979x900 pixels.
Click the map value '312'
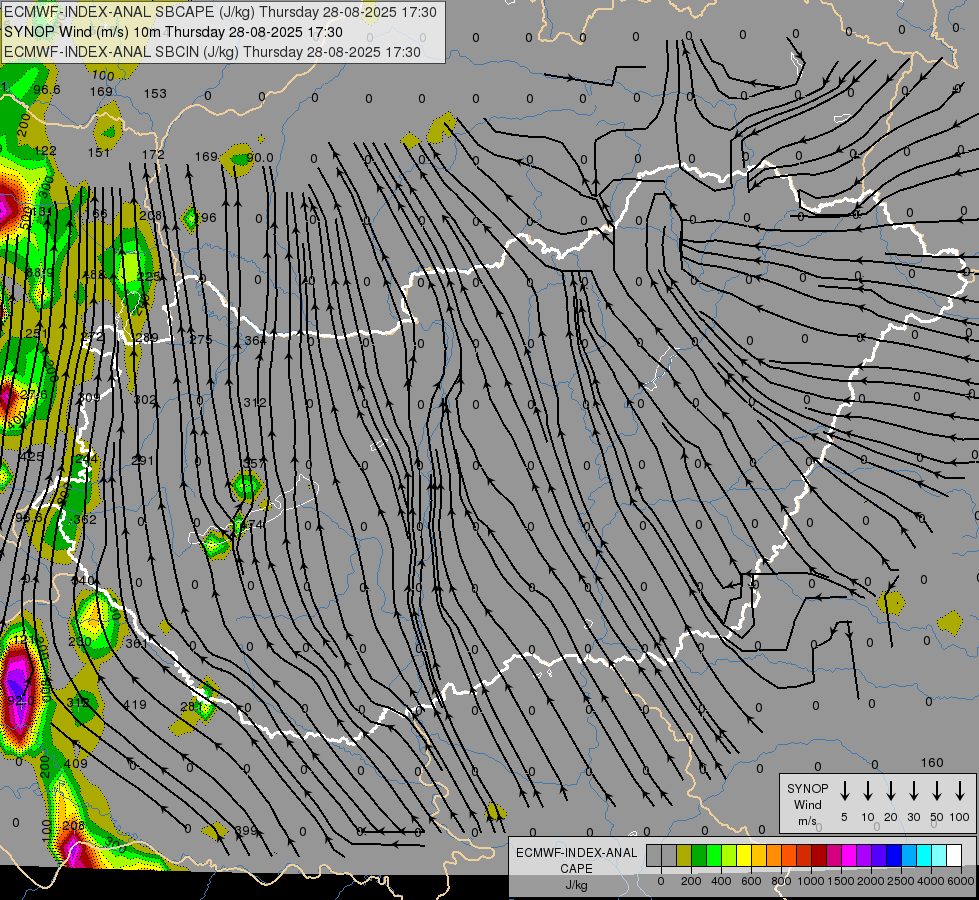pos(255,403)
